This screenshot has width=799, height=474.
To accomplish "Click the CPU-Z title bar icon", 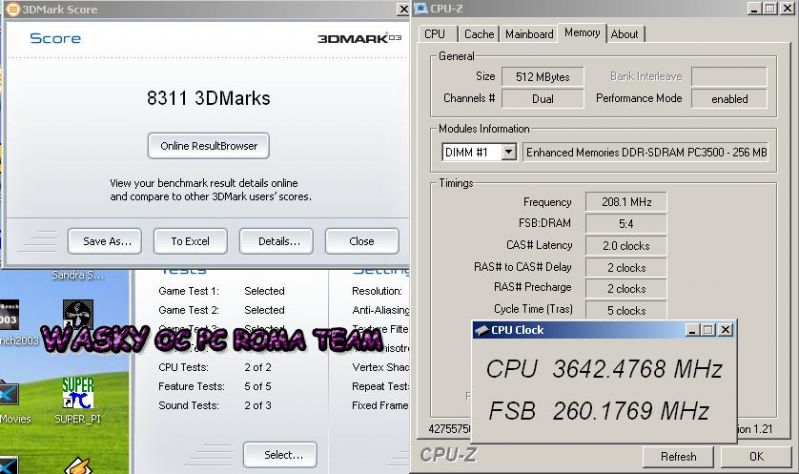I will pos(421,9).
